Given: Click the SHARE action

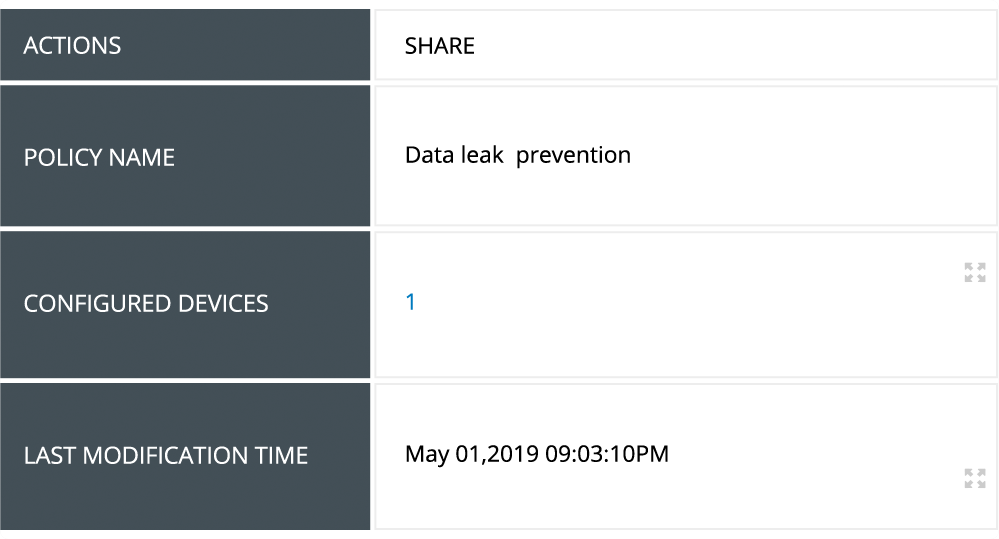Looking at the screenshot, I should (439, 46).
